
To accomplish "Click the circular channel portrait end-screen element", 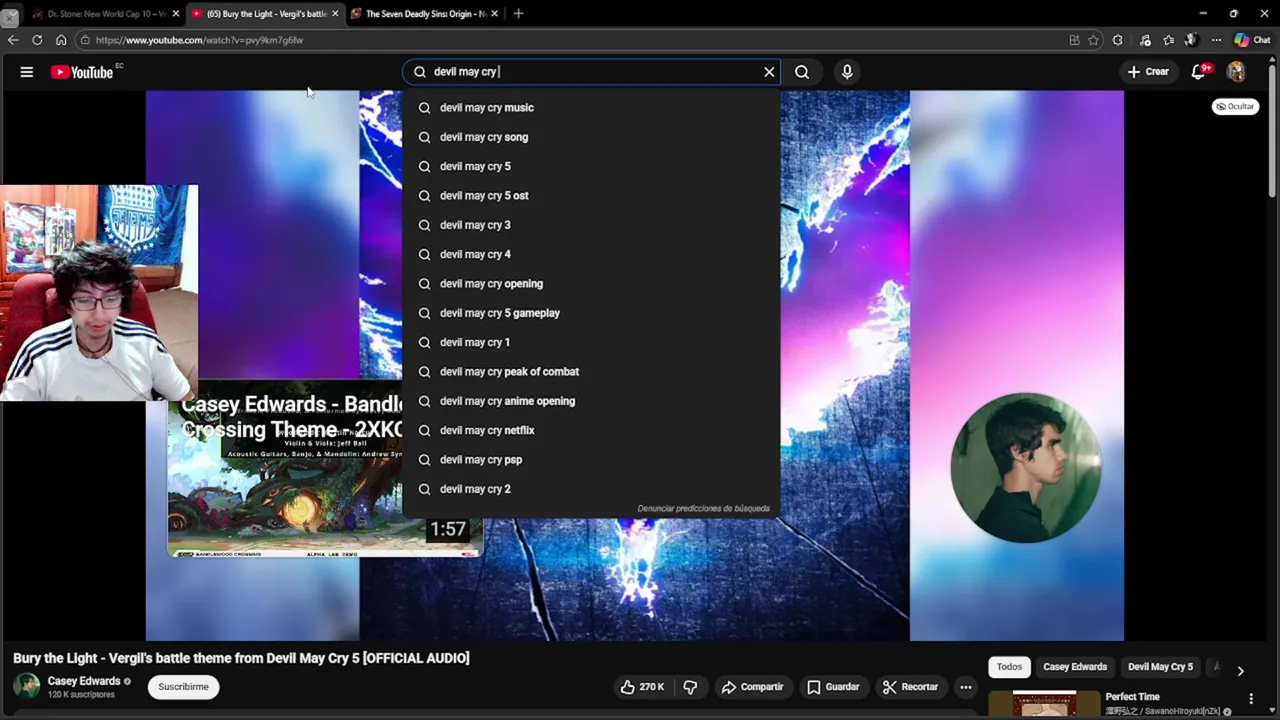I will pyautogui.click(x=1025, y=468).
